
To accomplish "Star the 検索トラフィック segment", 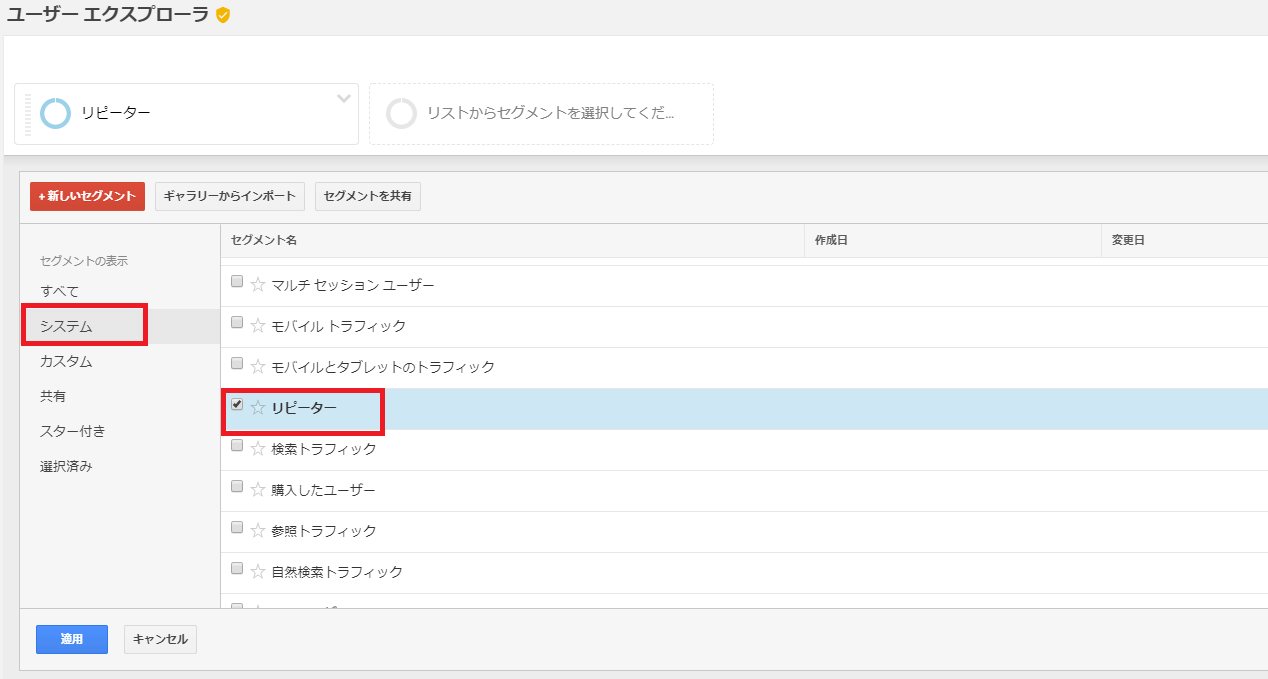I will point(258,449).
